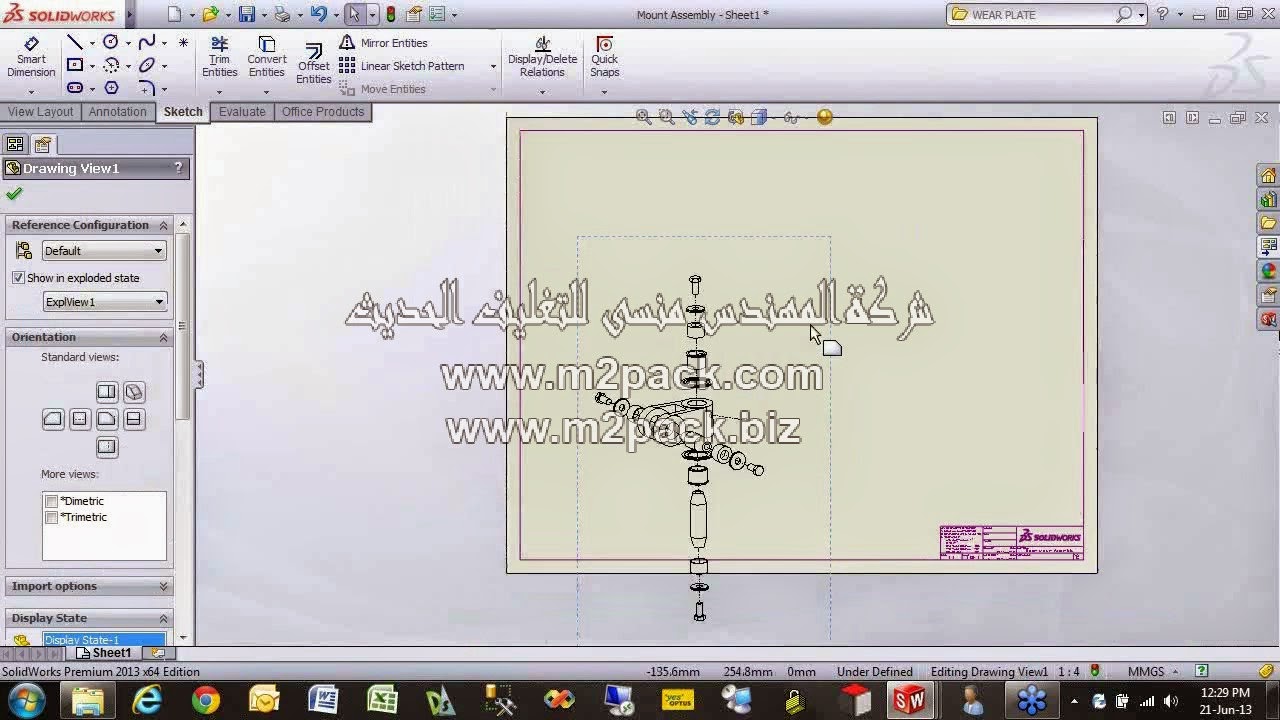Select the top standard view button

[x=107, y=392]
